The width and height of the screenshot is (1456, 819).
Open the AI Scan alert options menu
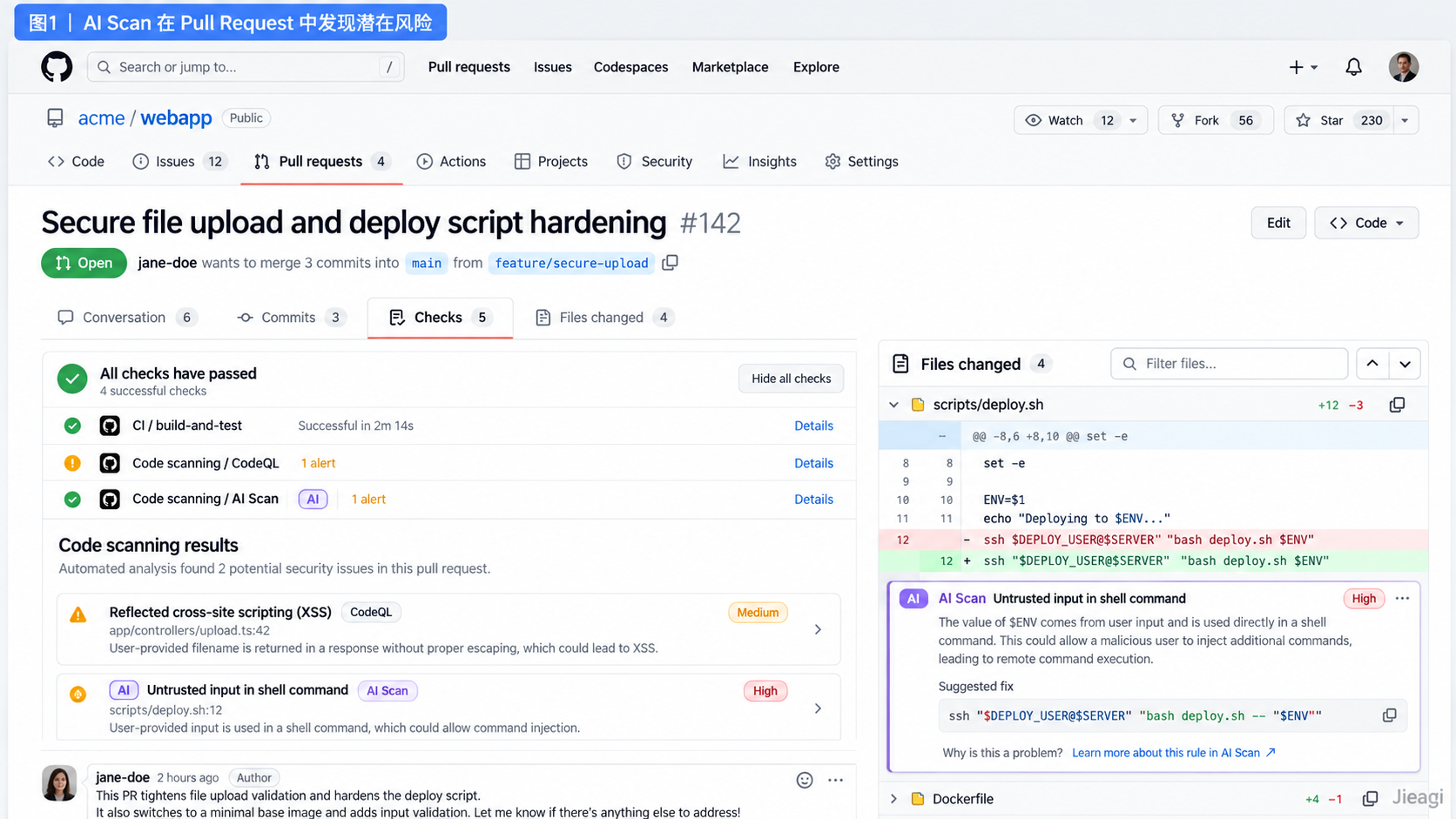[1402, 599]
